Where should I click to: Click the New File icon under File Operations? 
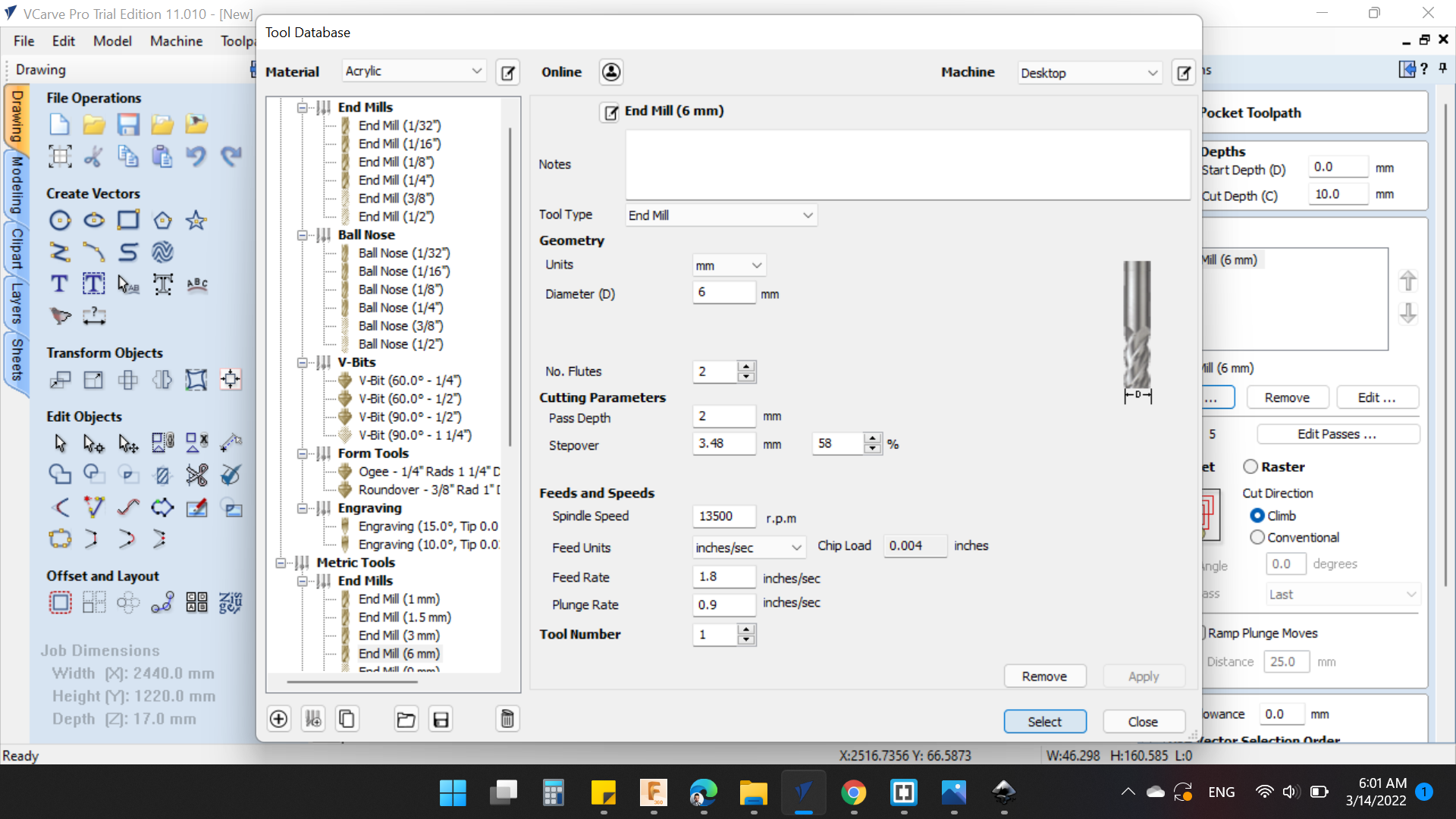(x=59, y=124)
